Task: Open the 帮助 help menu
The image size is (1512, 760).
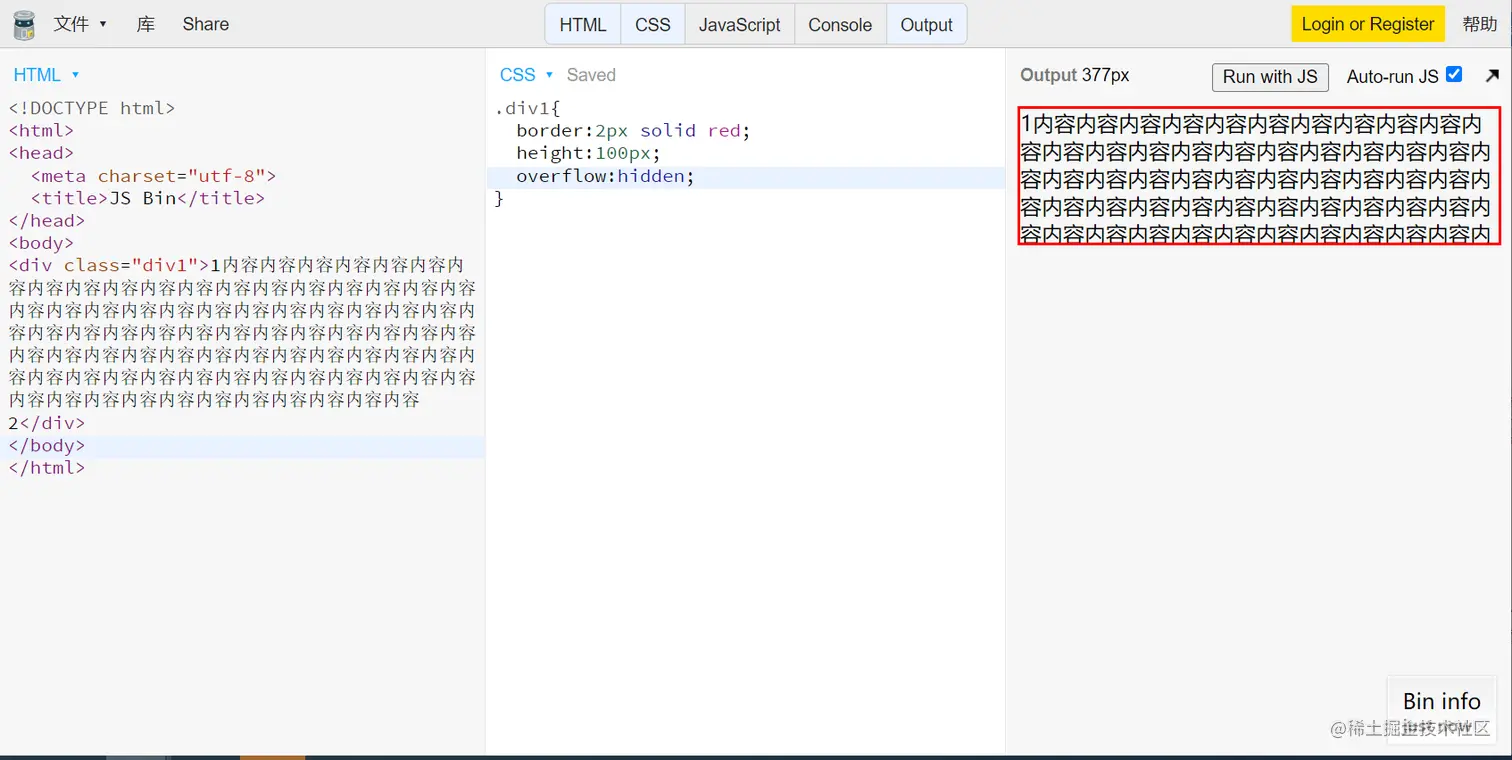Action: coord(1480,24)
